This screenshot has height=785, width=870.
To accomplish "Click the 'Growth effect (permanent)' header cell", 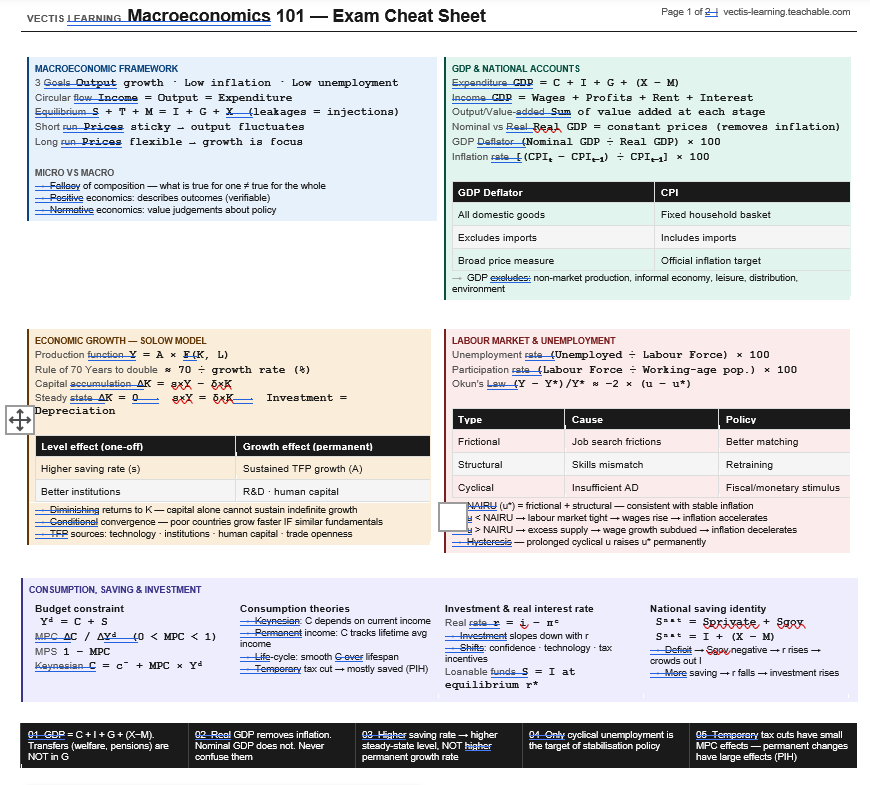I will (333, 447).
